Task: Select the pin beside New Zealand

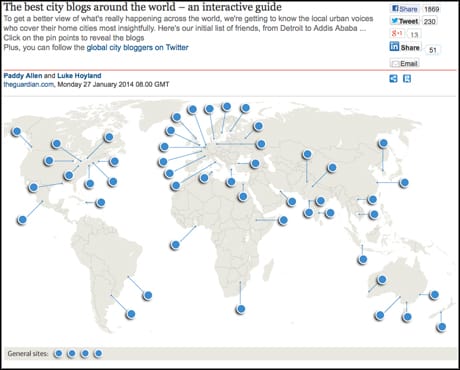Action: click(x=442, y=327)
